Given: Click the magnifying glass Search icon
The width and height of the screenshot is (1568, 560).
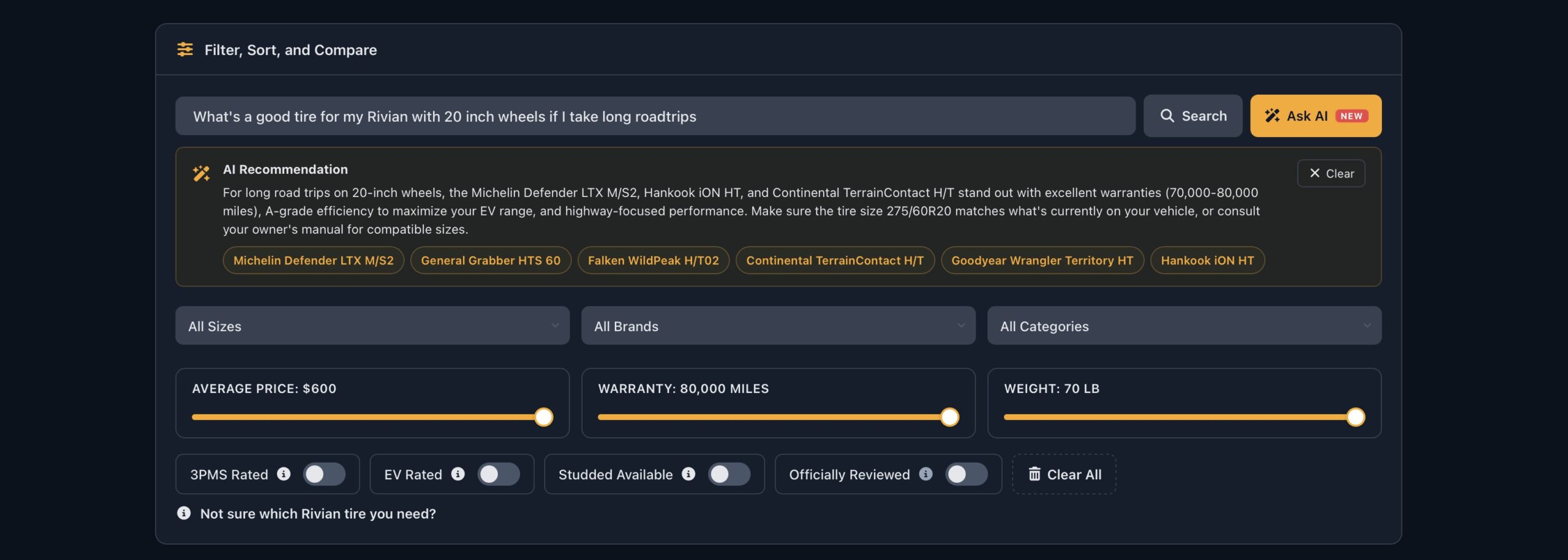Looking at the screenshot, I should [x=1167, y=116].
